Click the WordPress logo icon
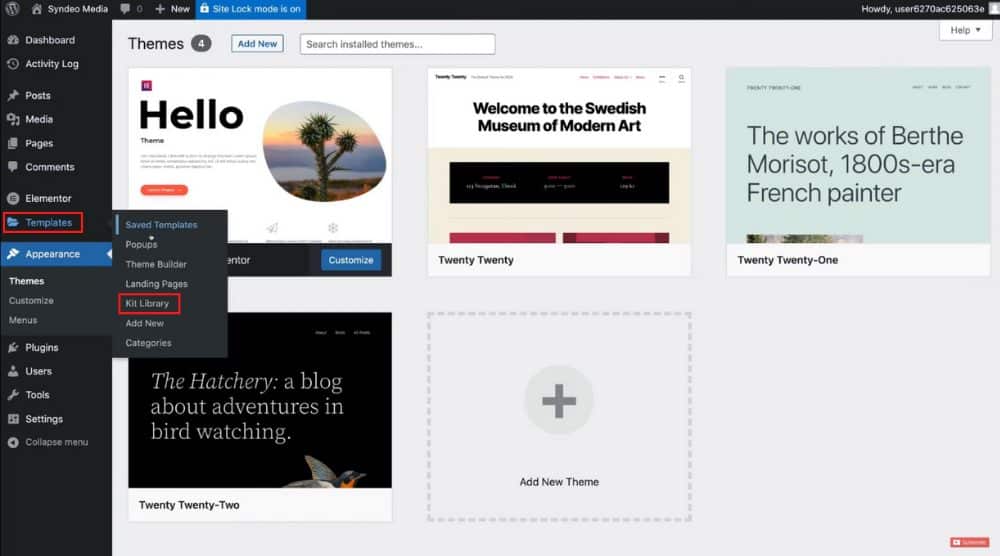Image resolution: width=1000 pixels, height=556 pixels. (x=12, y=9)
